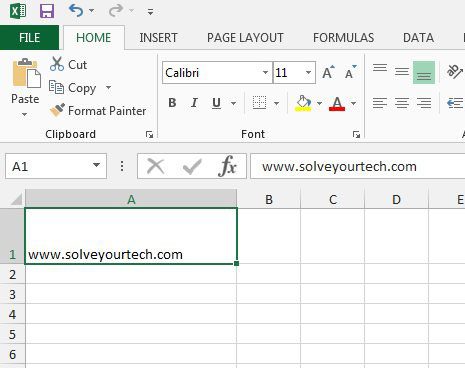Viewport: 465px width, 368px height.
Task: Apply yellow fill color to cell
Action: tap(303, 103)
